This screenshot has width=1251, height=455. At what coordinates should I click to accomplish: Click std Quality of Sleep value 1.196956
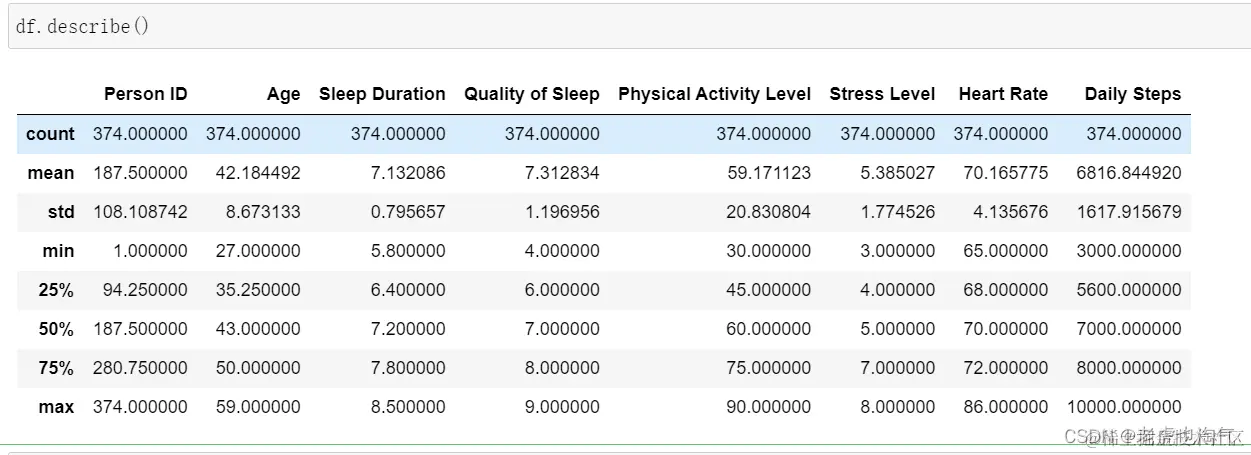562,212
